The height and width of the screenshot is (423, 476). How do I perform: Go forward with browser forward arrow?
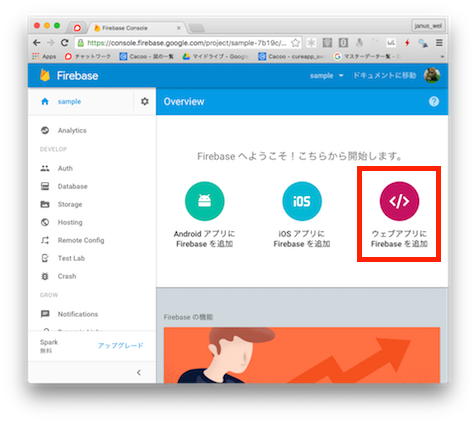tap(50, 43)
